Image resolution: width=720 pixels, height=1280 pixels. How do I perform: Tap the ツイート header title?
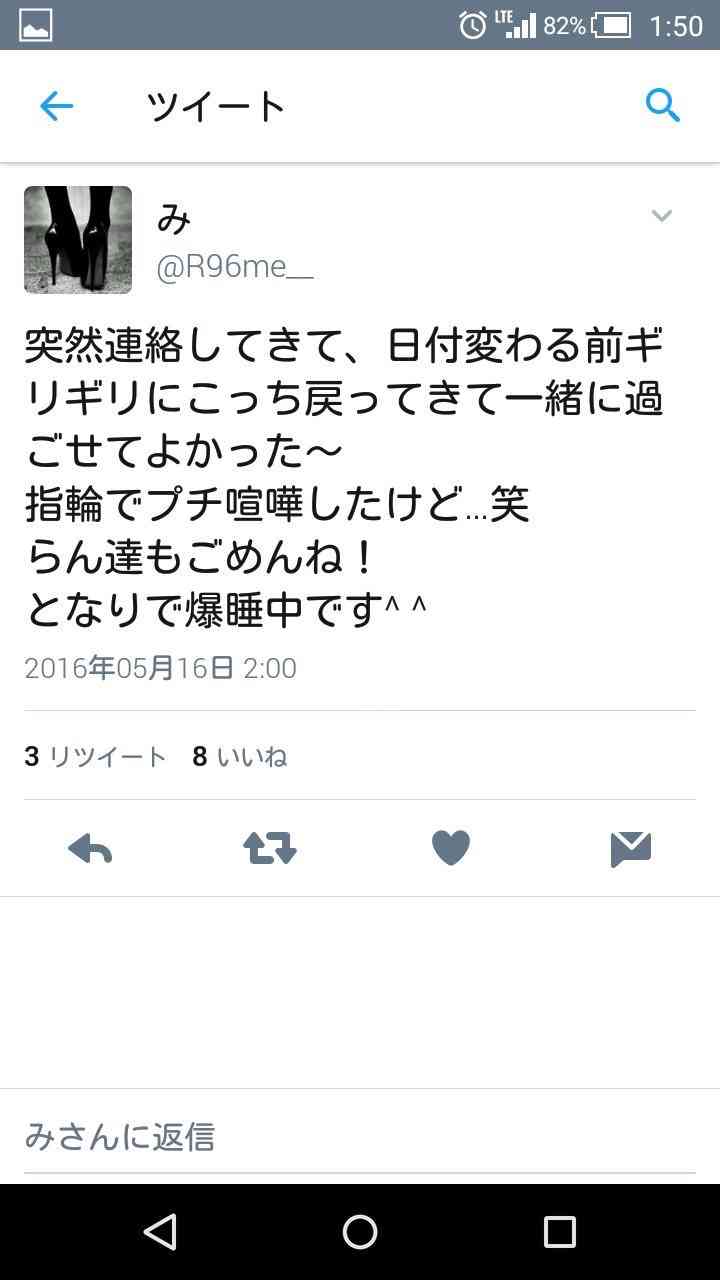[x=216, y=106]
